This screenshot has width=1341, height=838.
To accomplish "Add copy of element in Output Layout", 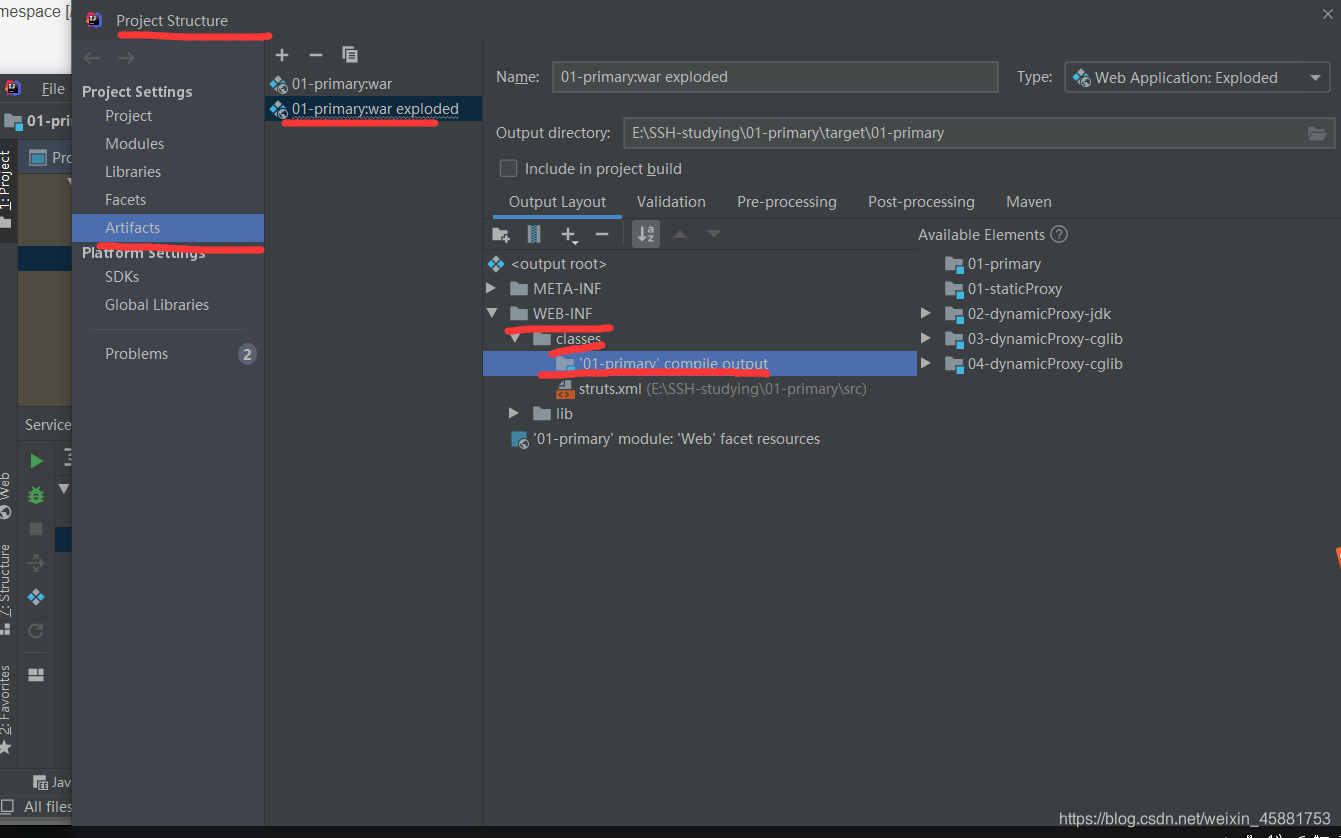I will tap(569, 234).
